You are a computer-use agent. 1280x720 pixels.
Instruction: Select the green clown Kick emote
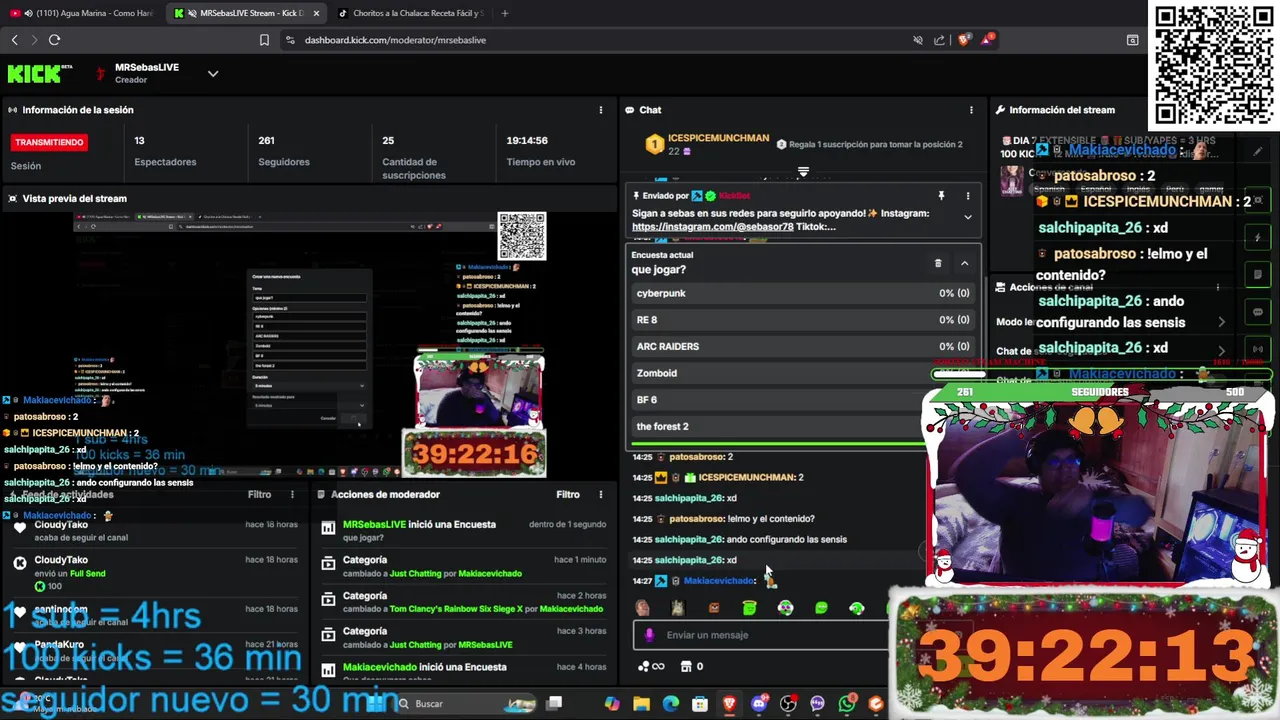point(786,607)
